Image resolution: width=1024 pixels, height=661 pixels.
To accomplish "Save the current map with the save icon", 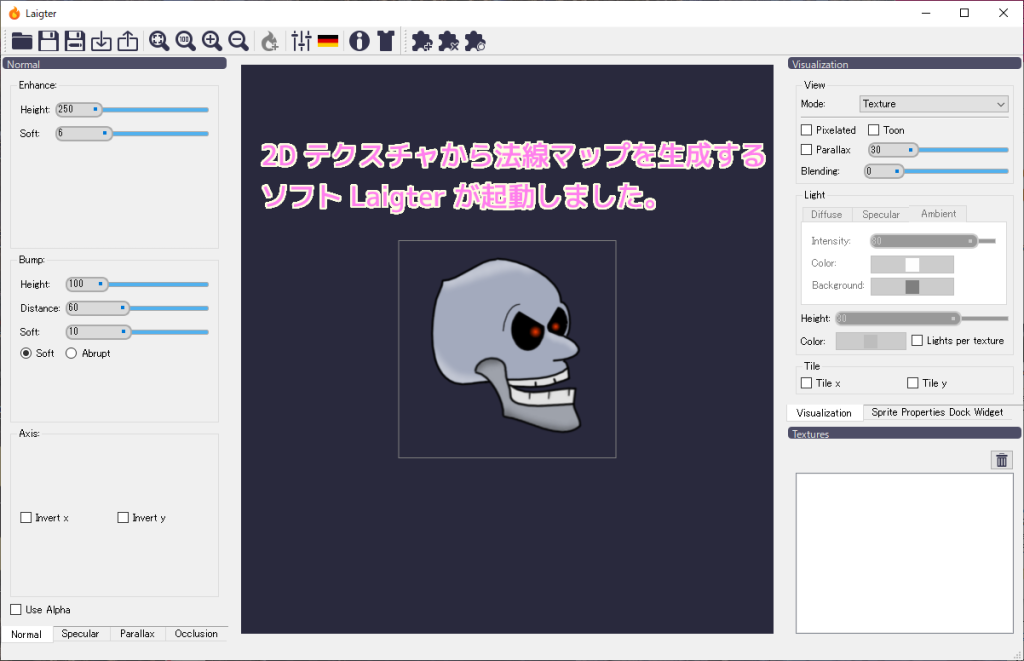I will [x=48, y=41].
